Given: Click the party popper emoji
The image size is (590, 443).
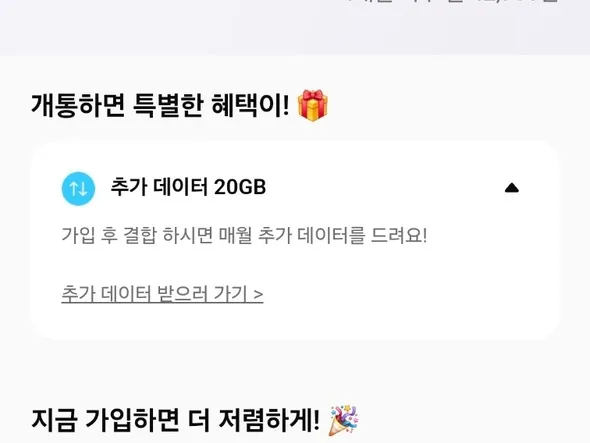Looking at the screenshot, I should (344, 420).
